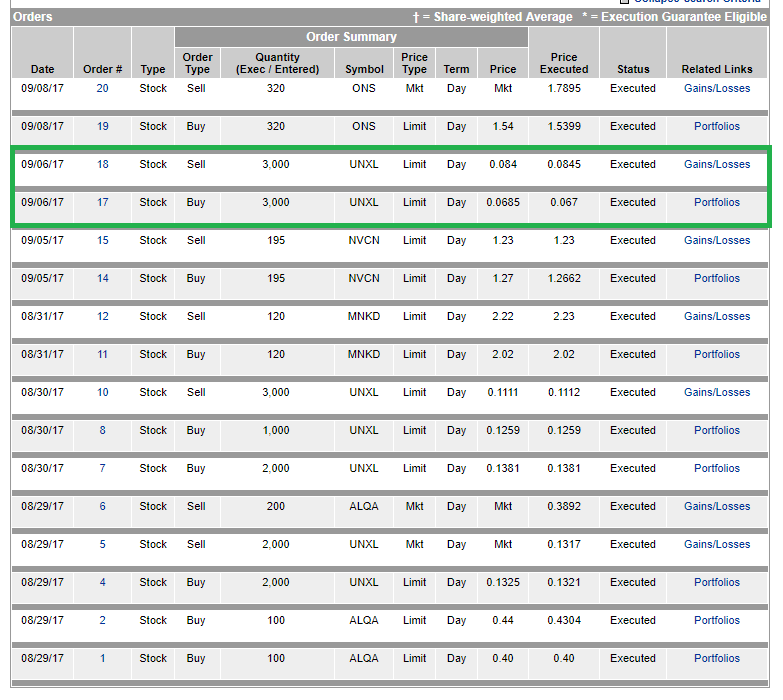This screenshot has height=700, width=783.
Task: Open Portfolios link for order 19
Action: click(x=716, y=126)
